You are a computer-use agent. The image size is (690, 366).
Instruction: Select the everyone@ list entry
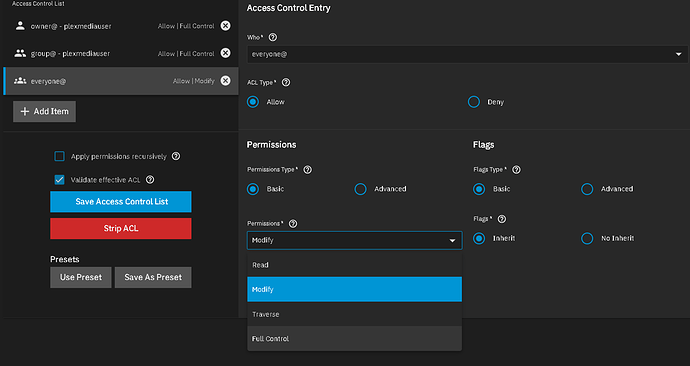[121, 81]
